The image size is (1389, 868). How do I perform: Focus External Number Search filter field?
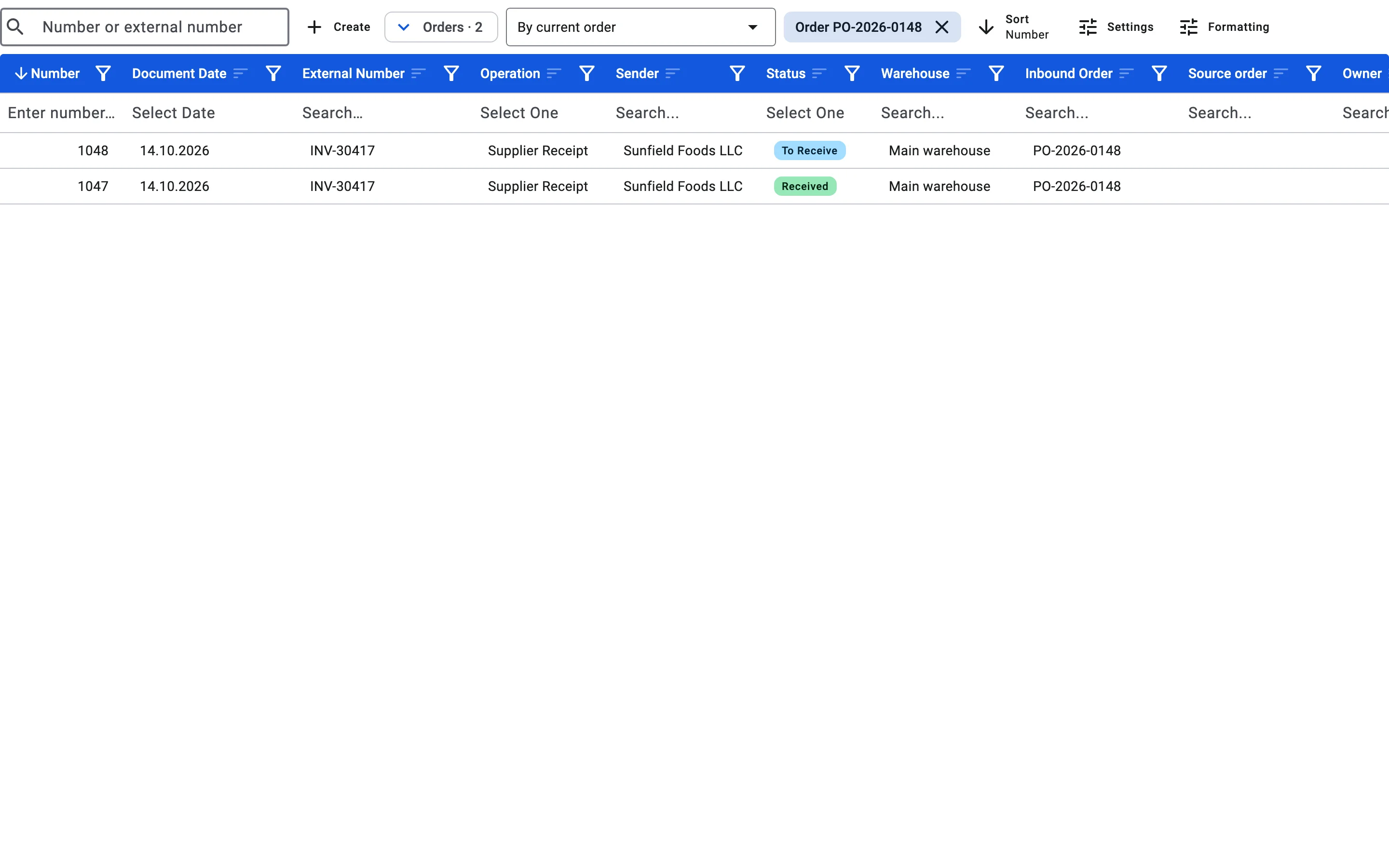(332, 113)
